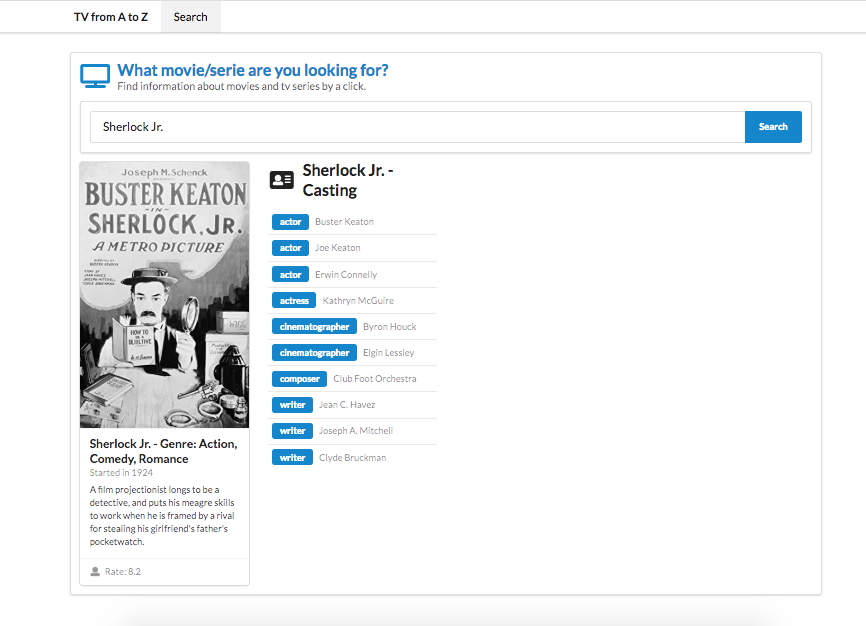Click the subtitle Find information about movies and tv series
866x626 pixels.
click(x=241, y=86)
